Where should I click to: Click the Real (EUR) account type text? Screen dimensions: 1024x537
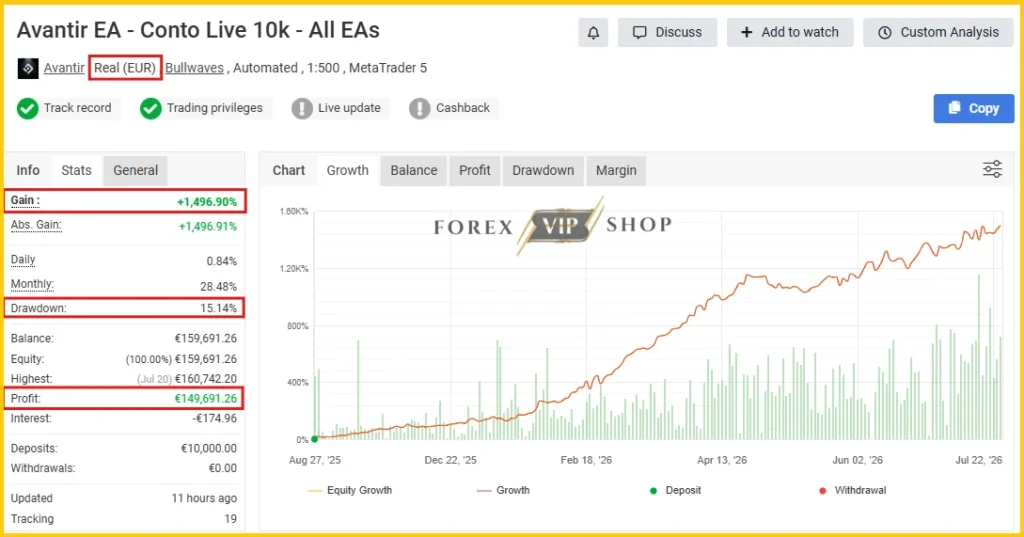125,68
